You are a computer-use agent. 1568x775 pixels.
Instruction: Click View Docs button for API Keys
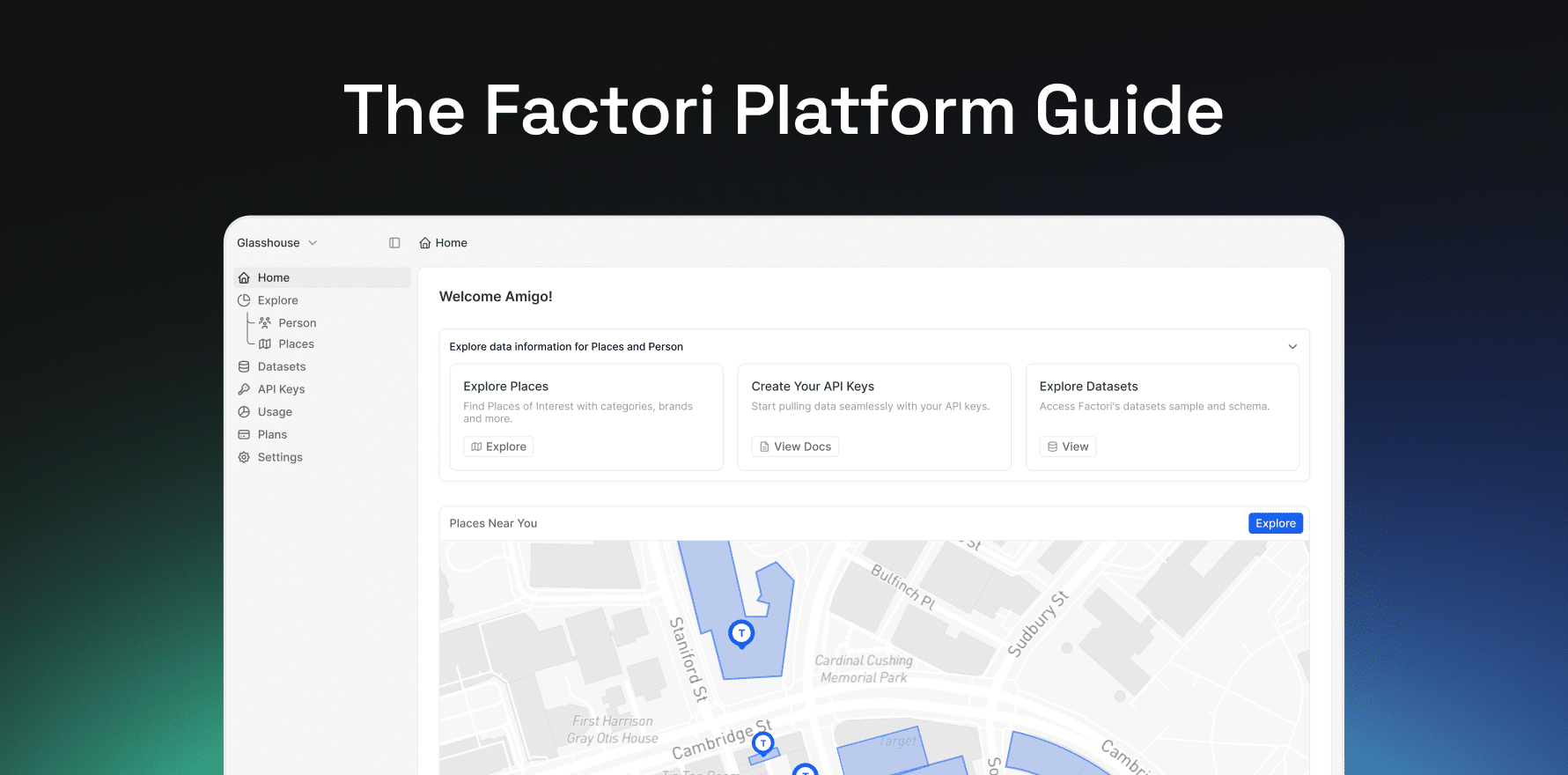click(795, 447)
